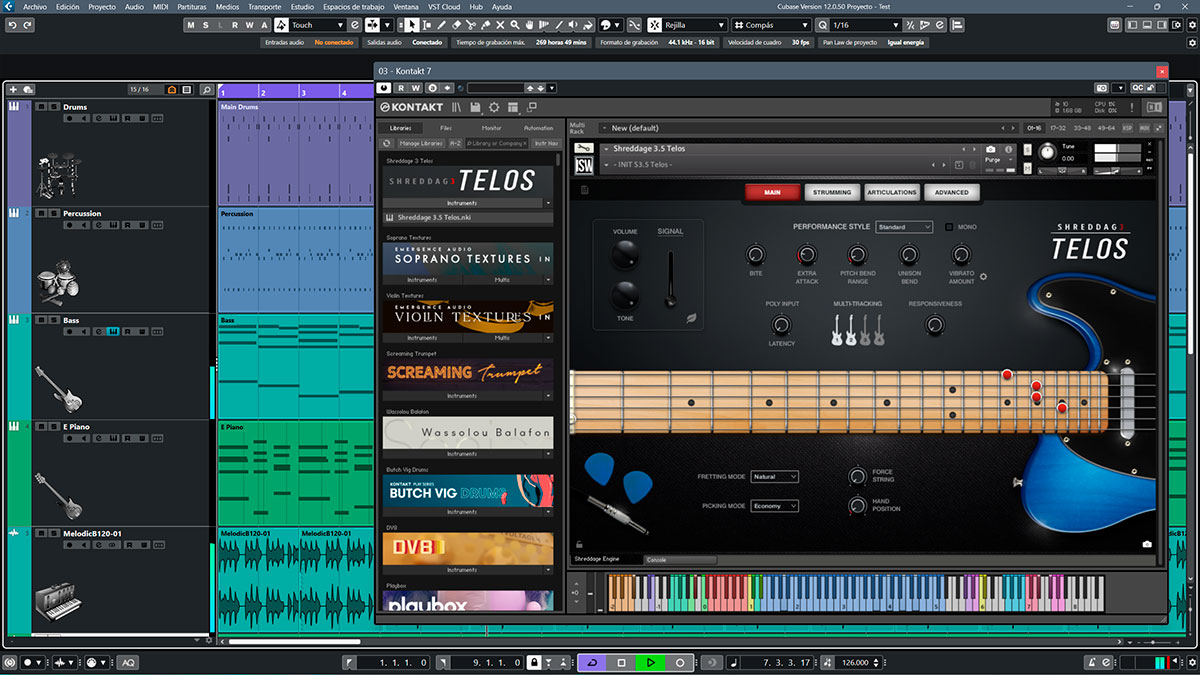
Task: Switch to the Strumming tab
Action: tap(832, 192)
